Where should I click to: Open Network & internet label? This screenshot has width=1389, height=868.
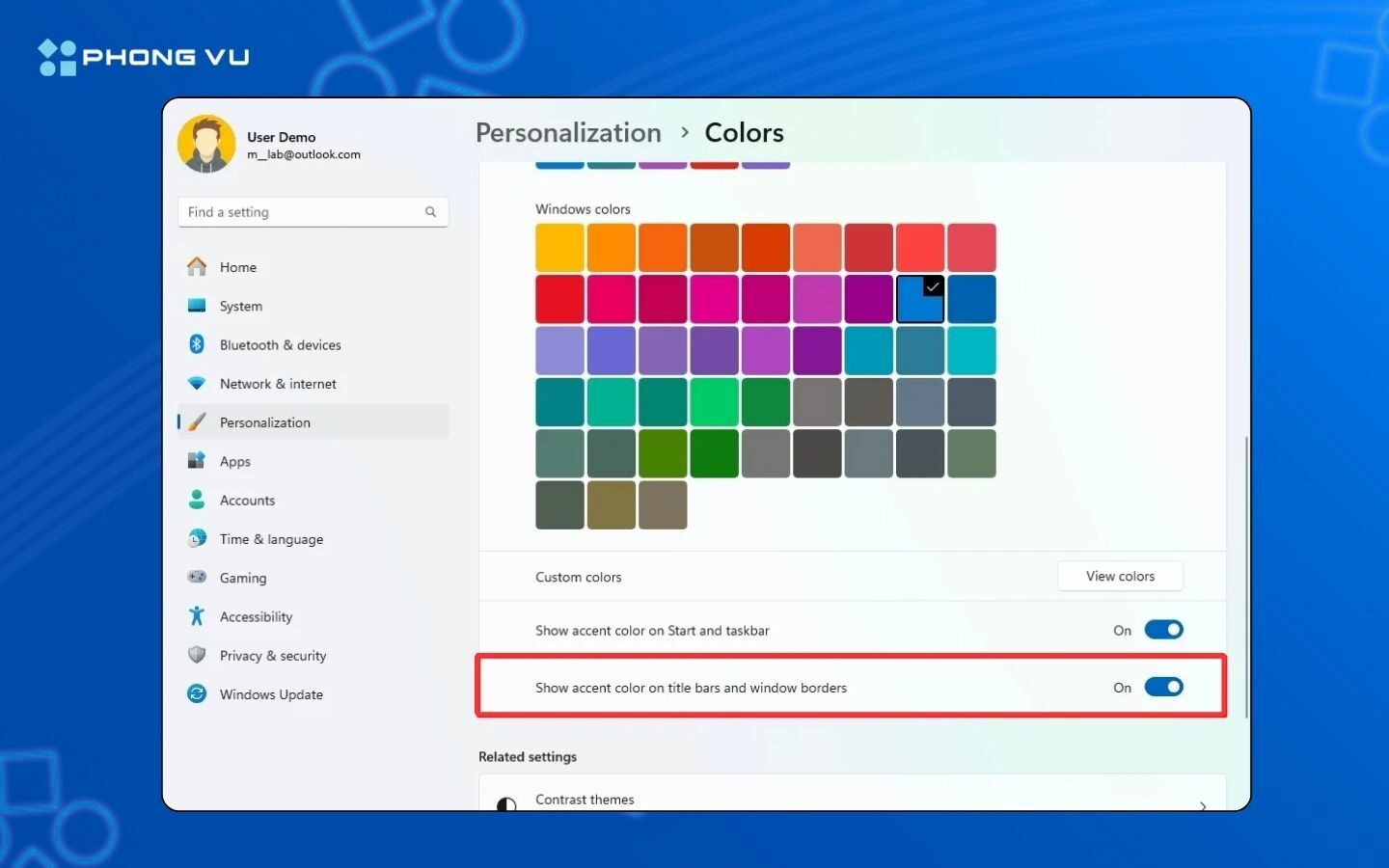278,384
